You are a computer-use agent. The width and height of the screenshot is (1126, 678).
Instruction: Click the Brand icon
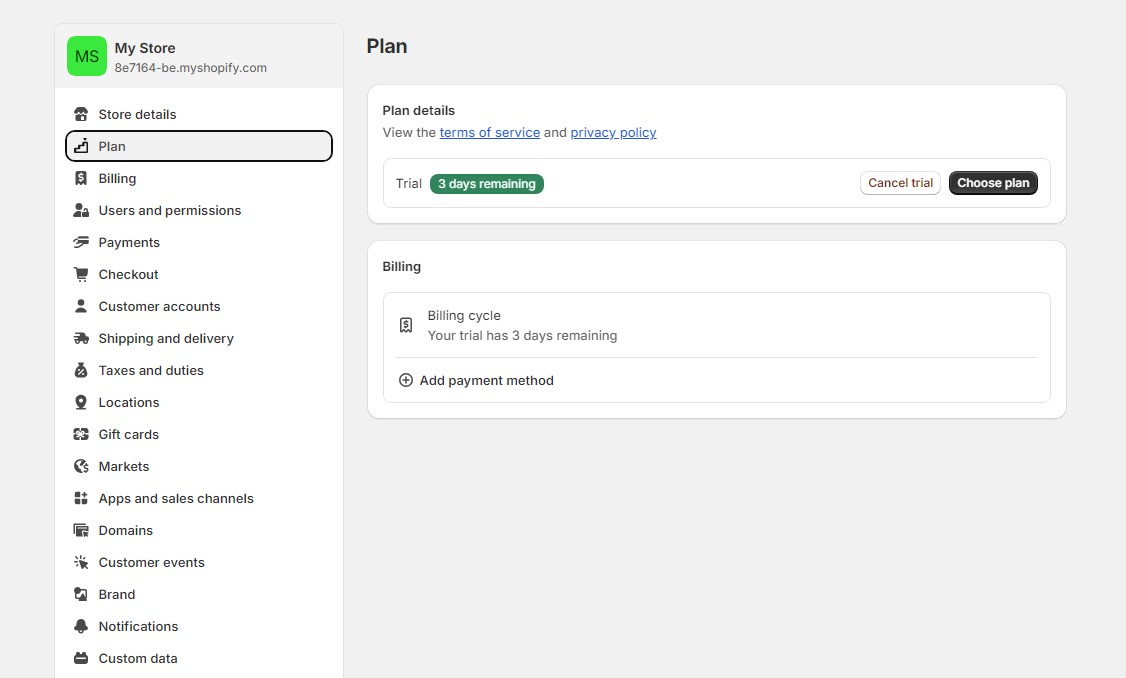pyautogui.click(x=81, y=594)
